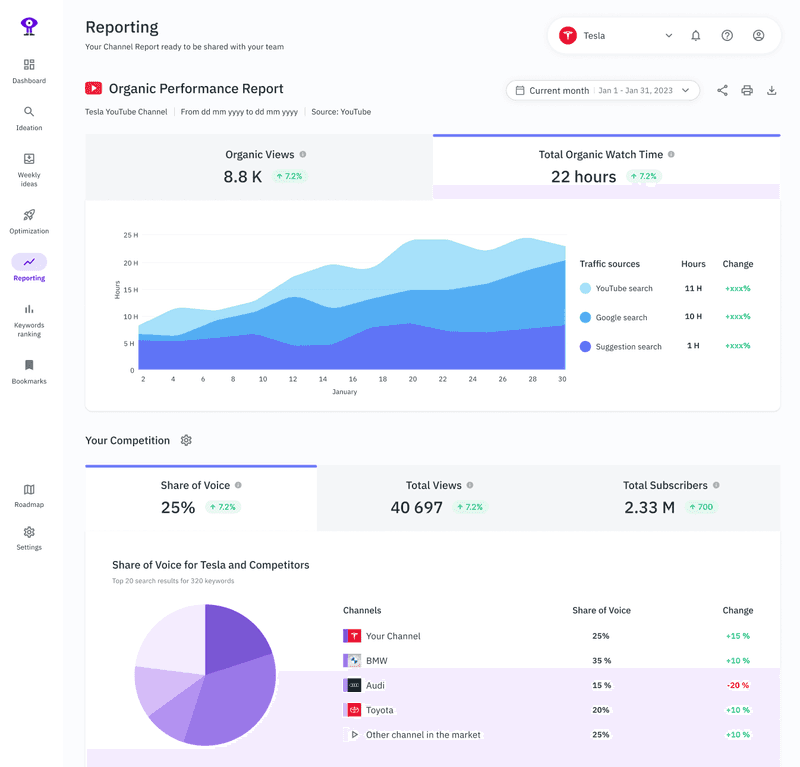800x767 pixels.
Task: Click the Suggestion search legend swatch
Action: click(585, 347)
